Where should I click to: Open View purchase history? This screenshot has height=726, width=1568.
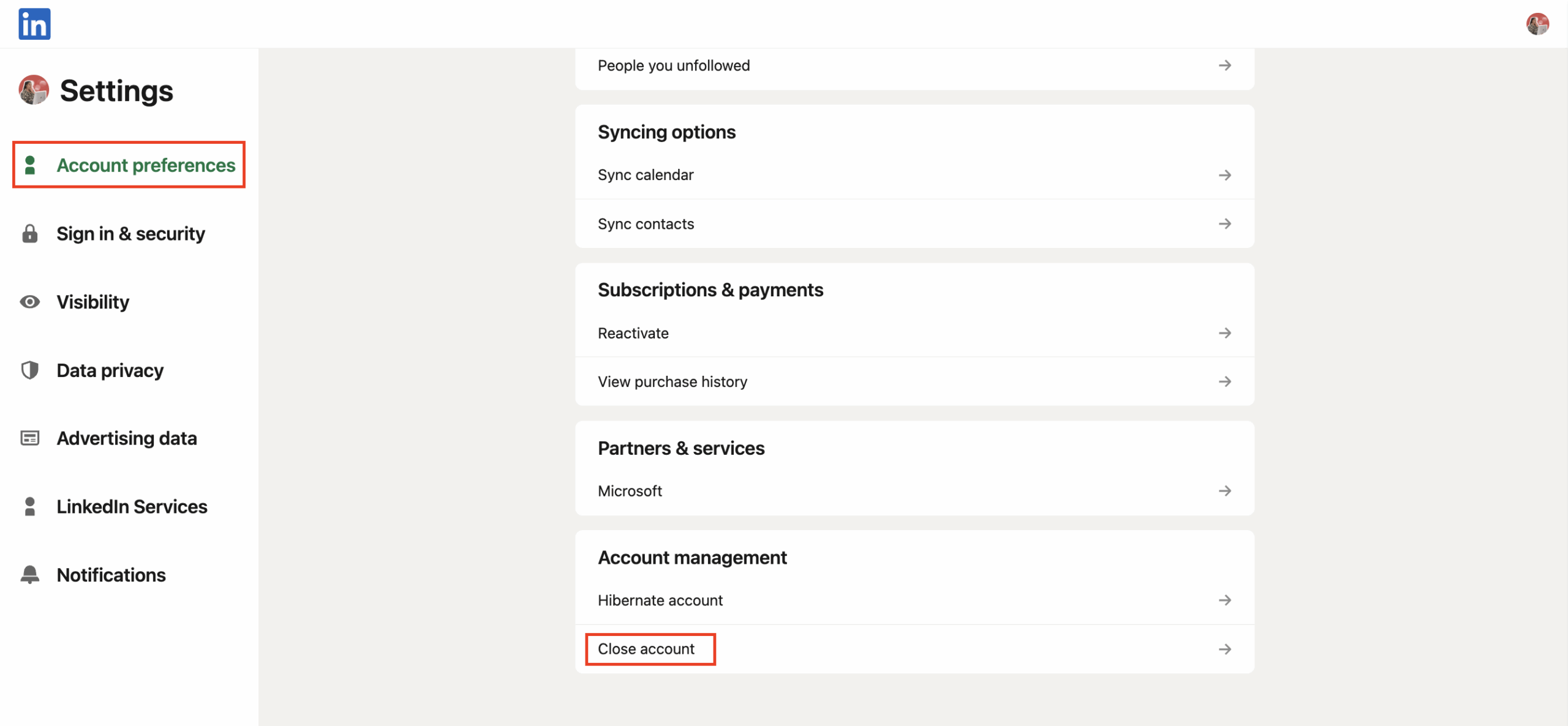pyautogui.click(x=672, y=382)
